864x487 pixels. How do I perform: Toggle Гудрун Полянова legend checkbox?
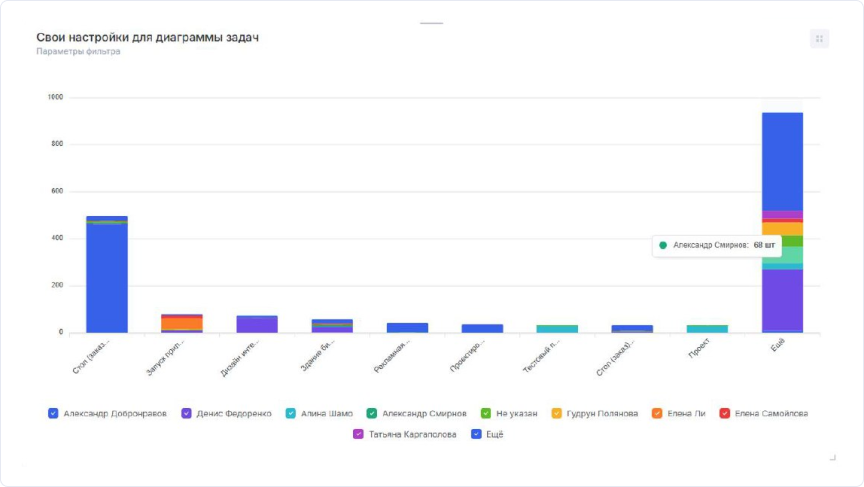[x=556, y=413]
